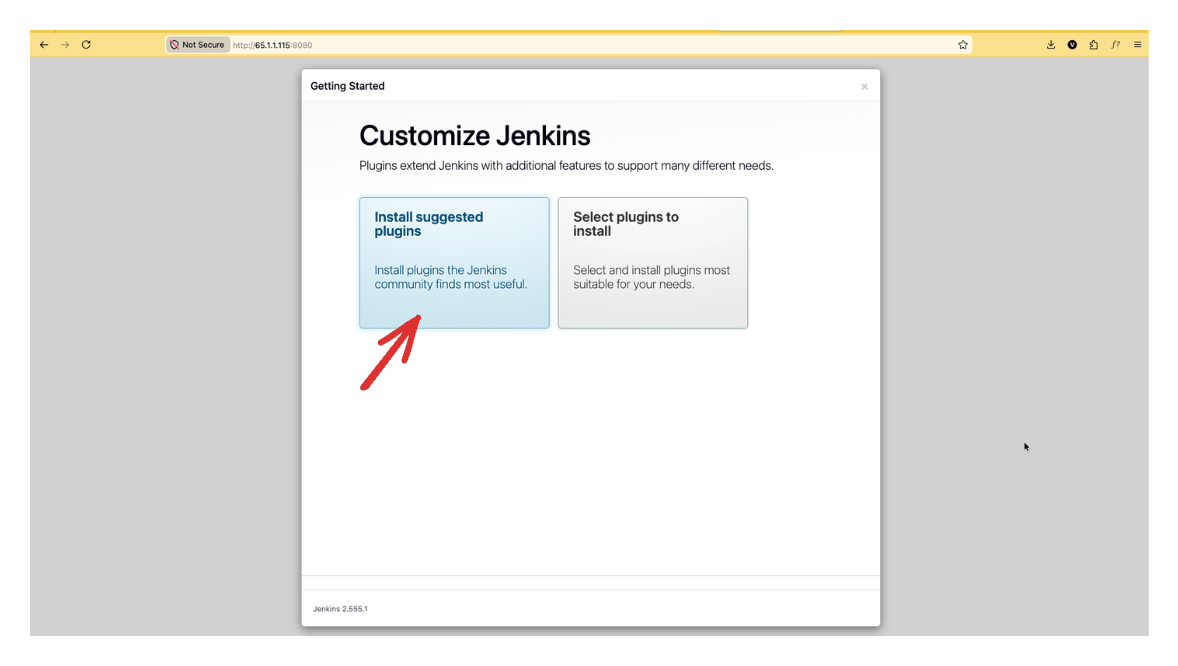The height and width of the screenshot is (666, 1178).
Task: Click the Customize Jenkins heading
Action: click(475, 136)
